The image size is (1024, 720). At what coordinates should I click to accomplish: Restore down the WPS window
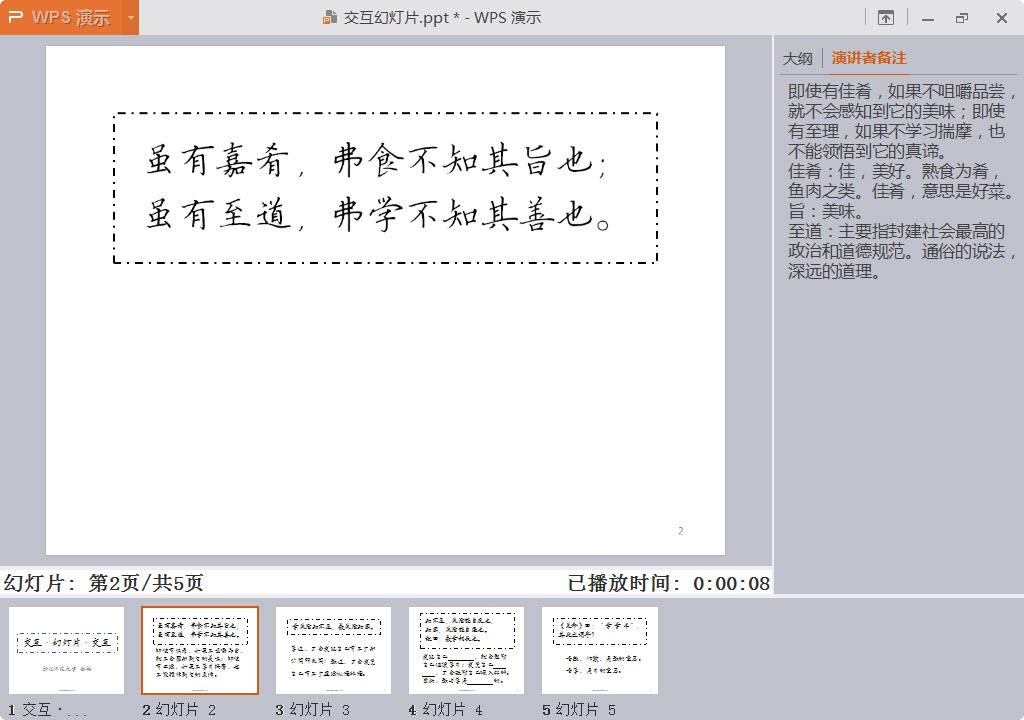pyautogui.click(x=962, y=18)
